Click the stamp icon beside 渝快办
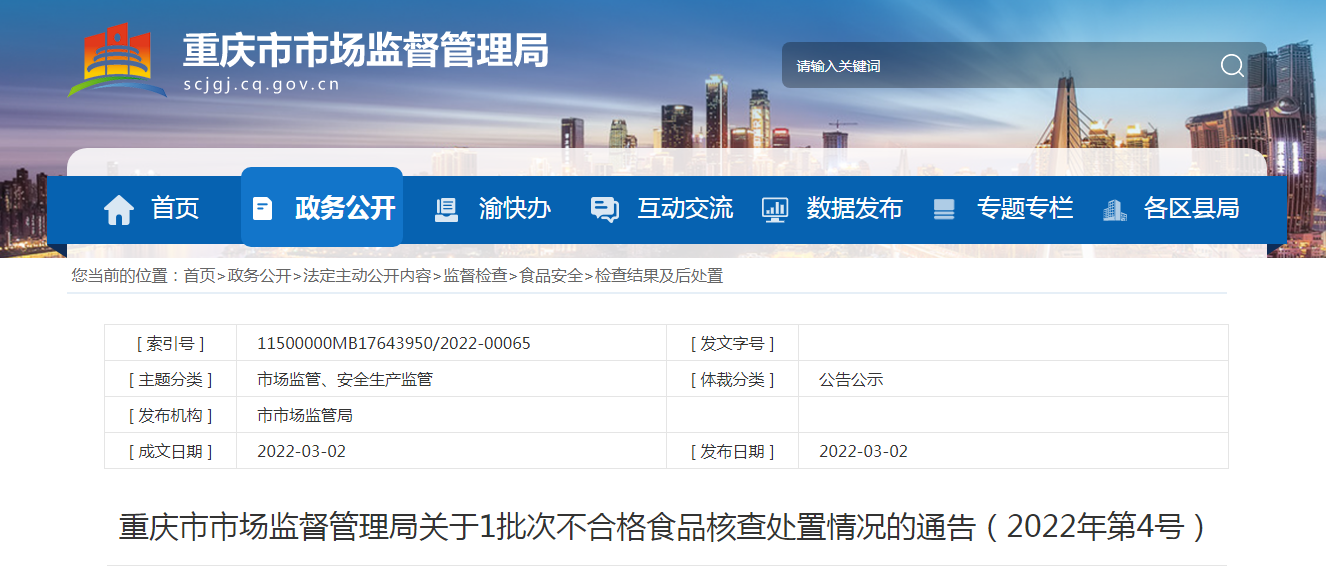The height and width of the screenshot is (580, 1326). click(447, 209)
